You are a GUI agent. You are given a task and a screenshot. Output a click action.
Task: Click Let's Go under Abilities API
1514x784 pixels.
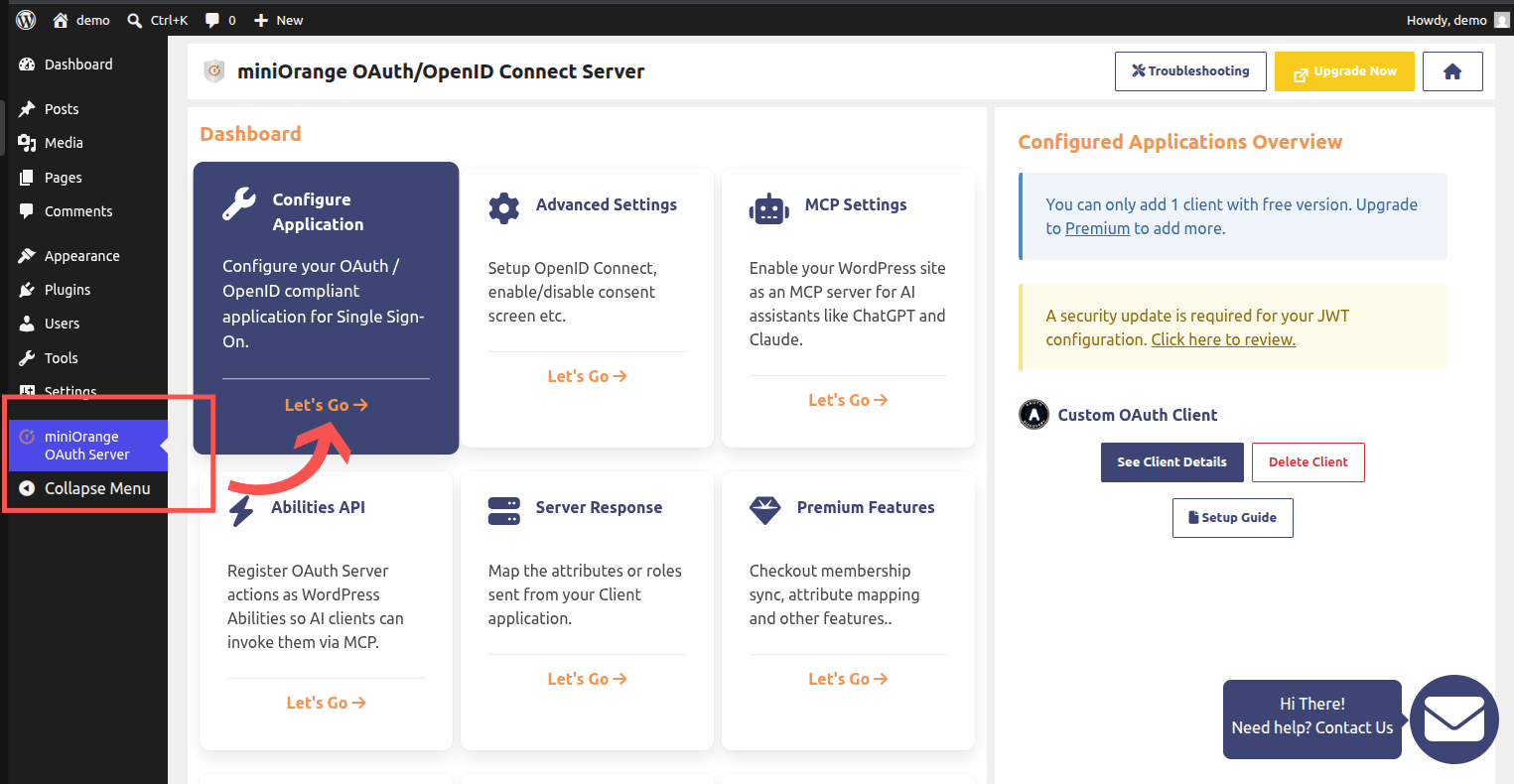coord(326,703)
